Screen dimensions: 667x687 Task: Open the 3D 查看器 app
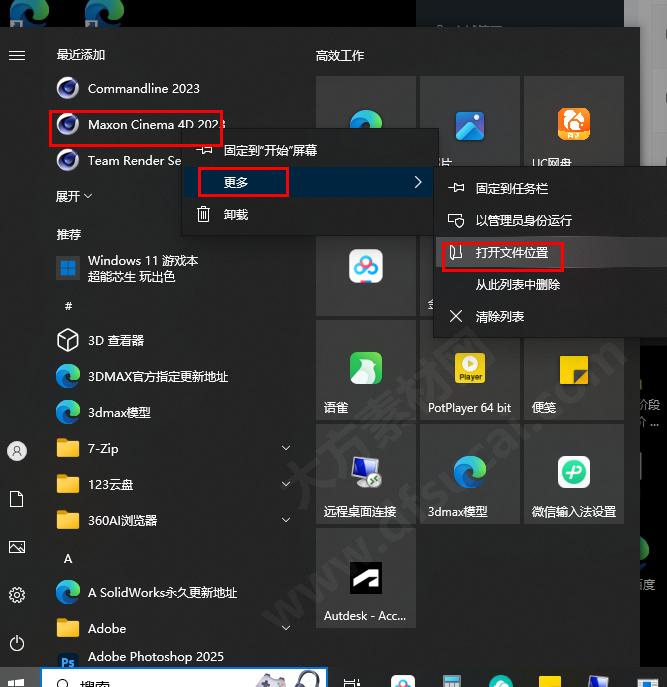pyautogui.click(x=100, y=340)
